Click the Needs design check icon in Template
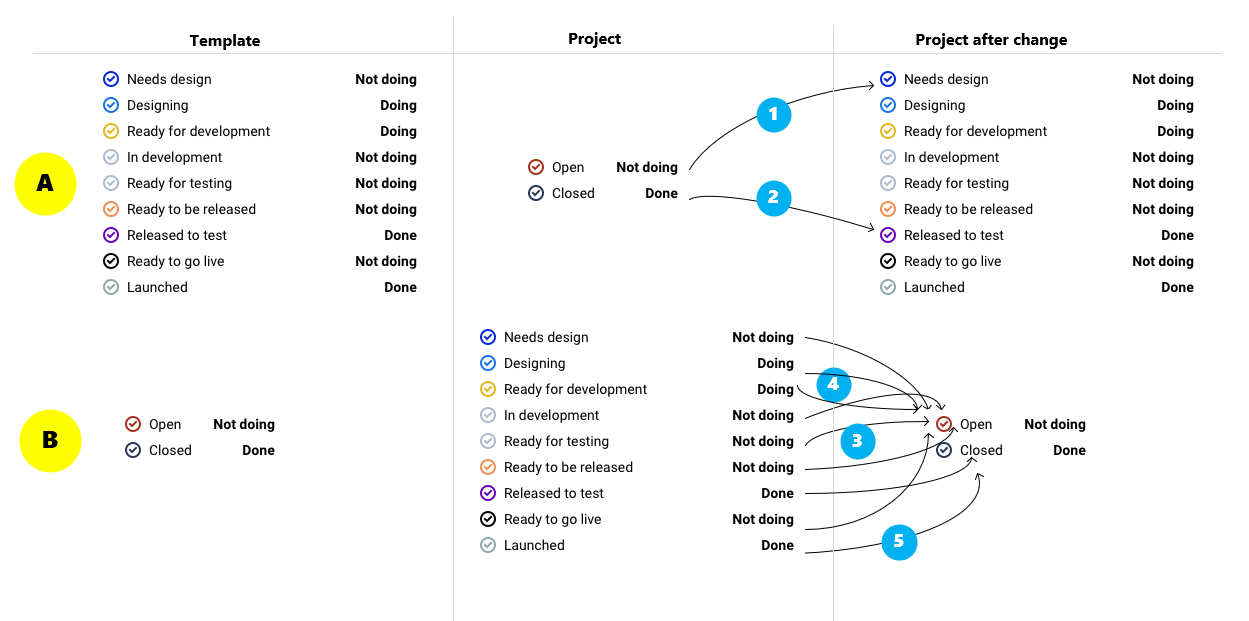Screen dimensions: 1249x621 [x=111, y=79]
